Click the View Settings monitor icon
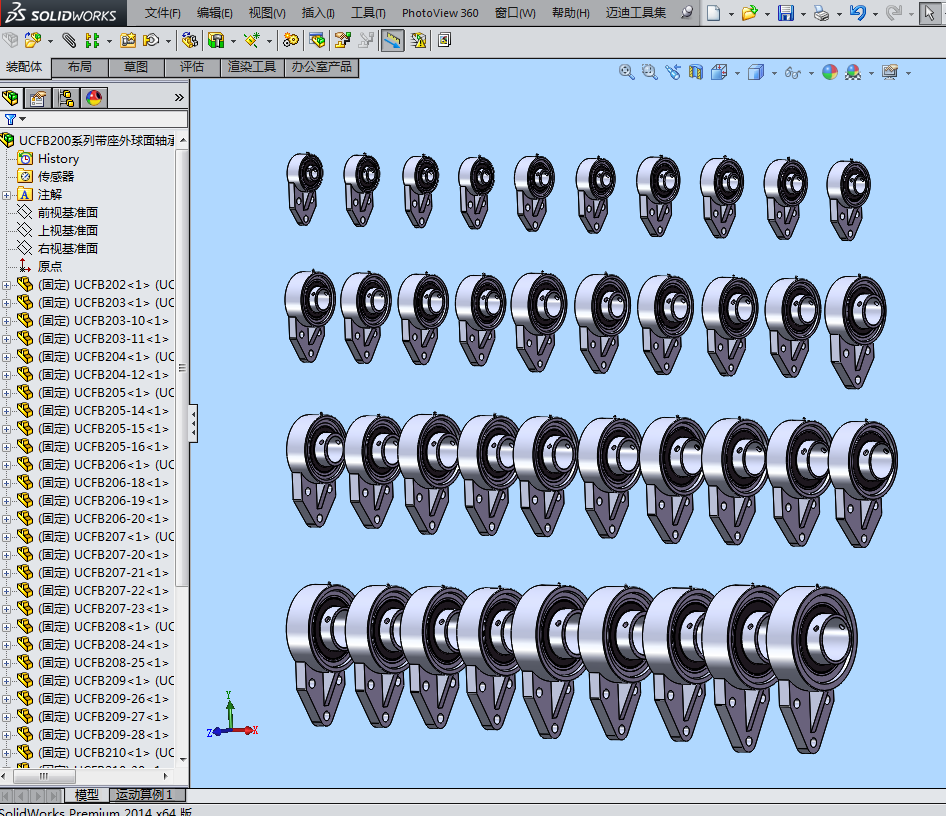Image resolution: width=946 pixels, height=816 pixels. coord(890,72)
